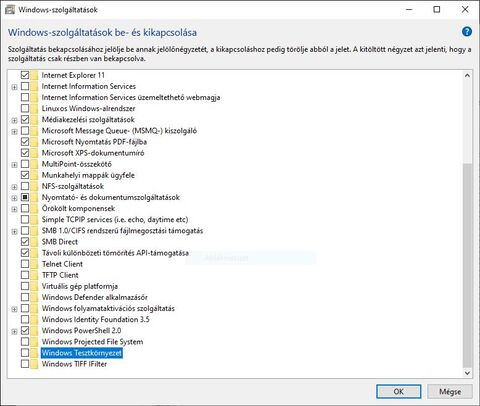Toggle SMB Direct checkbox
480x406 pixels.
(25, 242)
